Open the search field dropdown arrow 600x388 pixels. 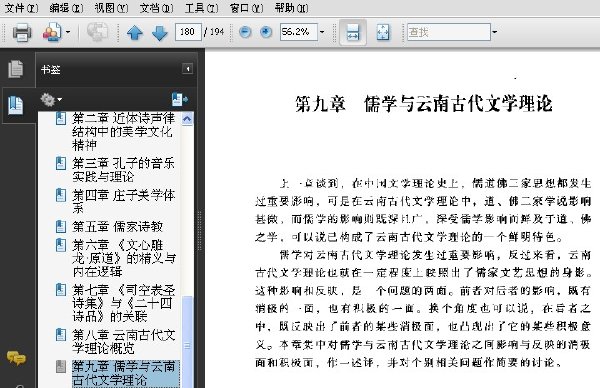coord(494,32)
